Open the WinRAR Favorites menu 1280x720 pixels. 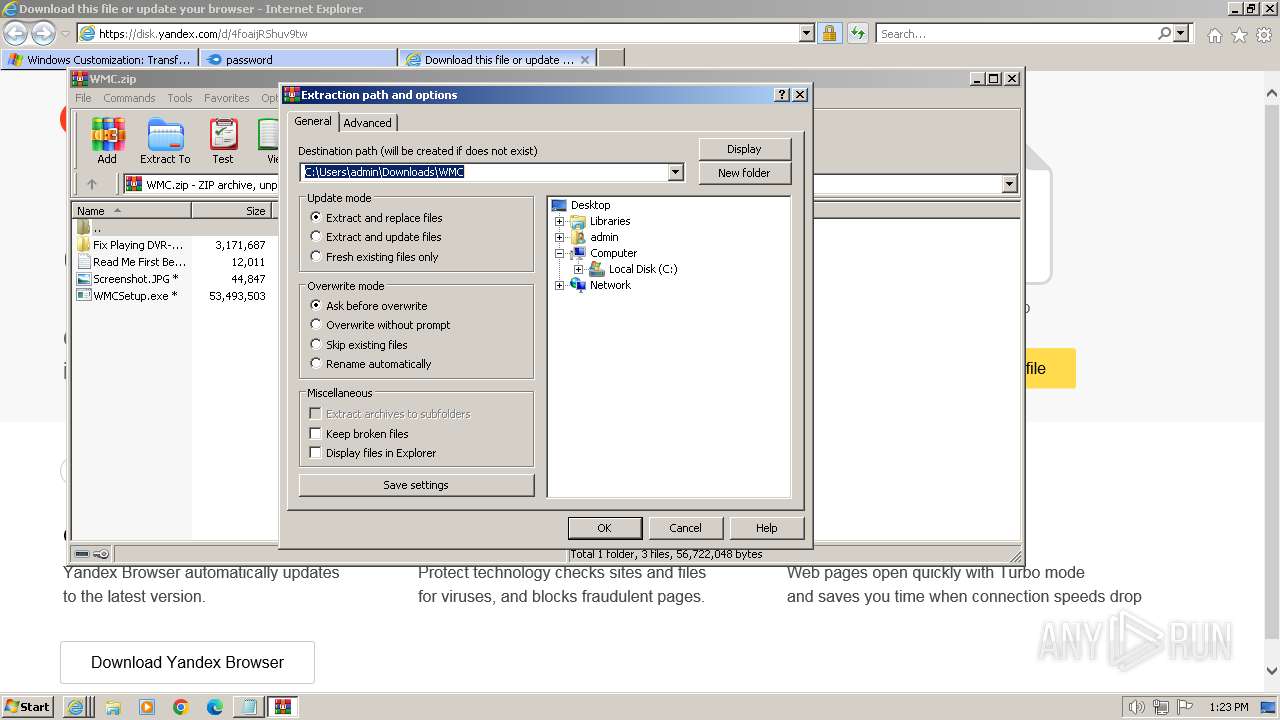pos(227,98)
